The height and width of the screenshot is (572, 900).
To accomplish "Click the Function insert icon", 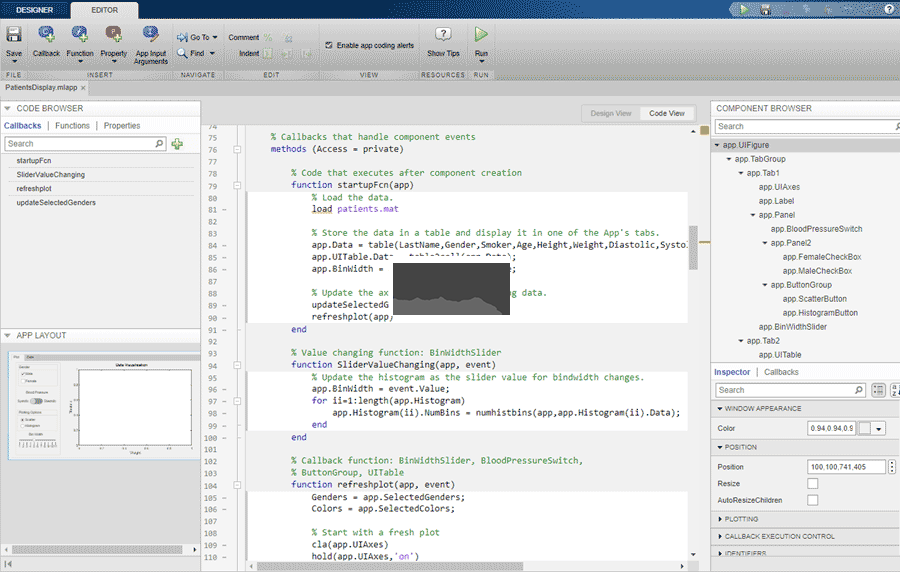I will 80,36.
